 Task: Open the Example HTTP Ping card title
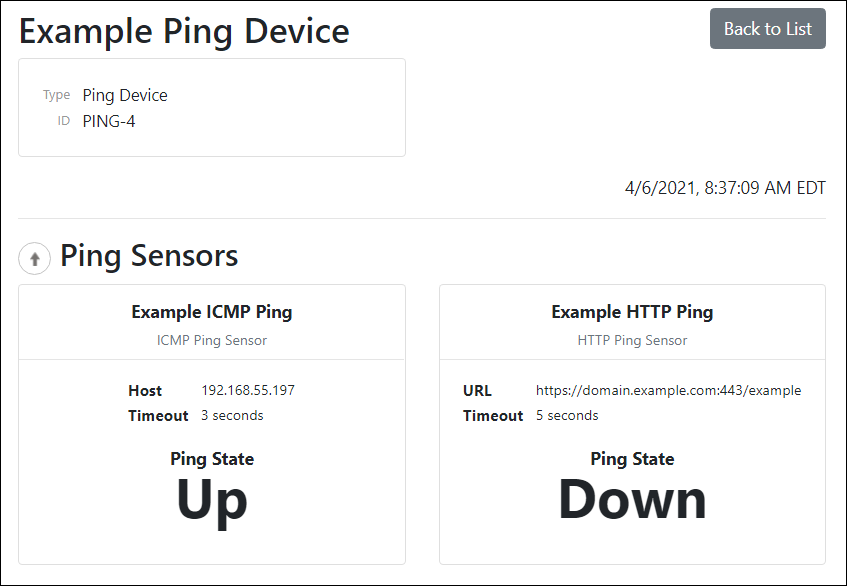click(632, 312)
